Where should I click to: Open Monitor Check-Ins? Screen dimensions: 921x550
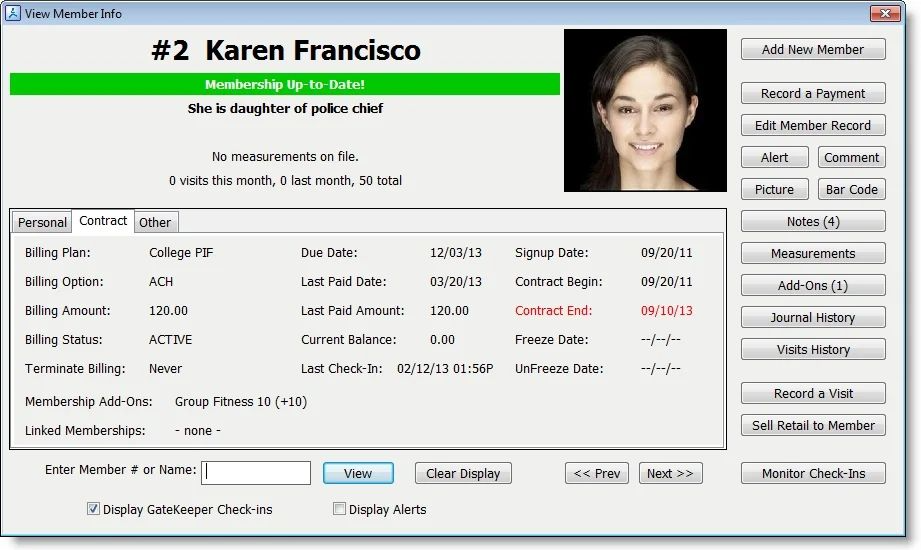point(813,474)
